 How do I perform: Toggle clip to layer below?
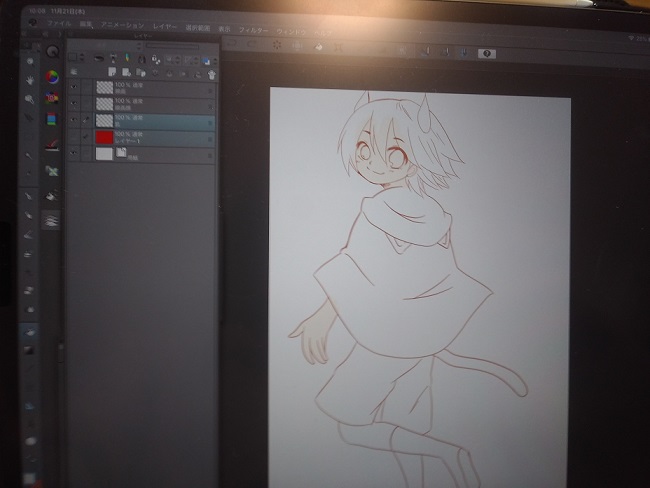point(99,58)
